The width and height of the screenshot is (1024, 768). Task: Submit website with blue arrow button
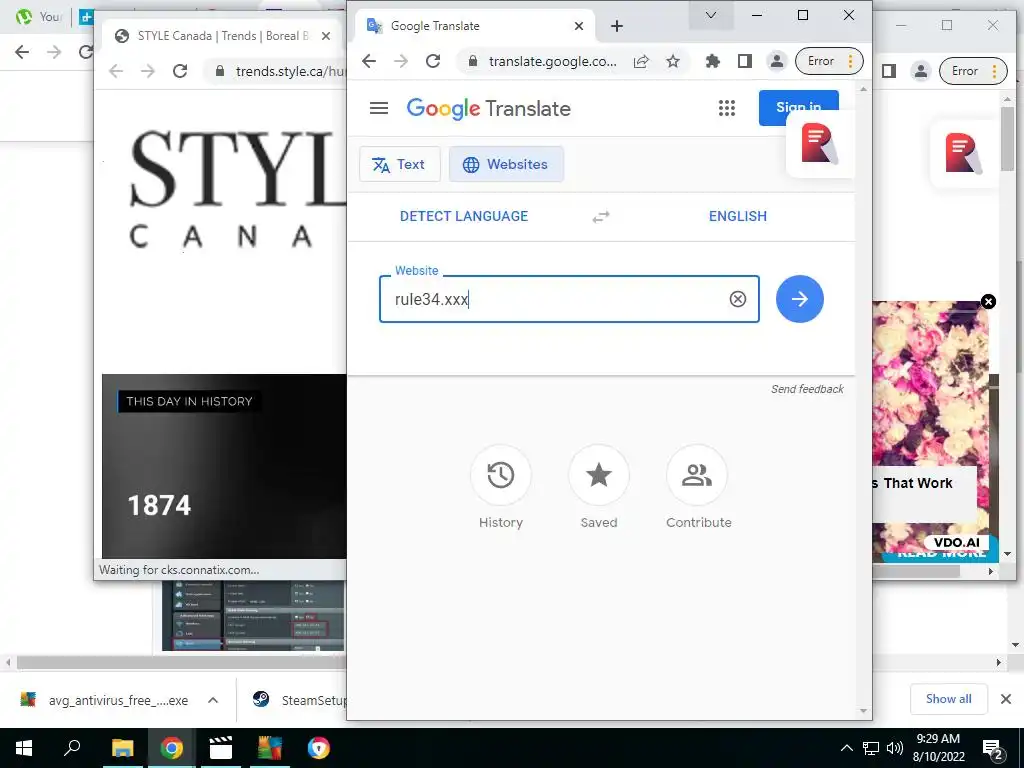799,299
